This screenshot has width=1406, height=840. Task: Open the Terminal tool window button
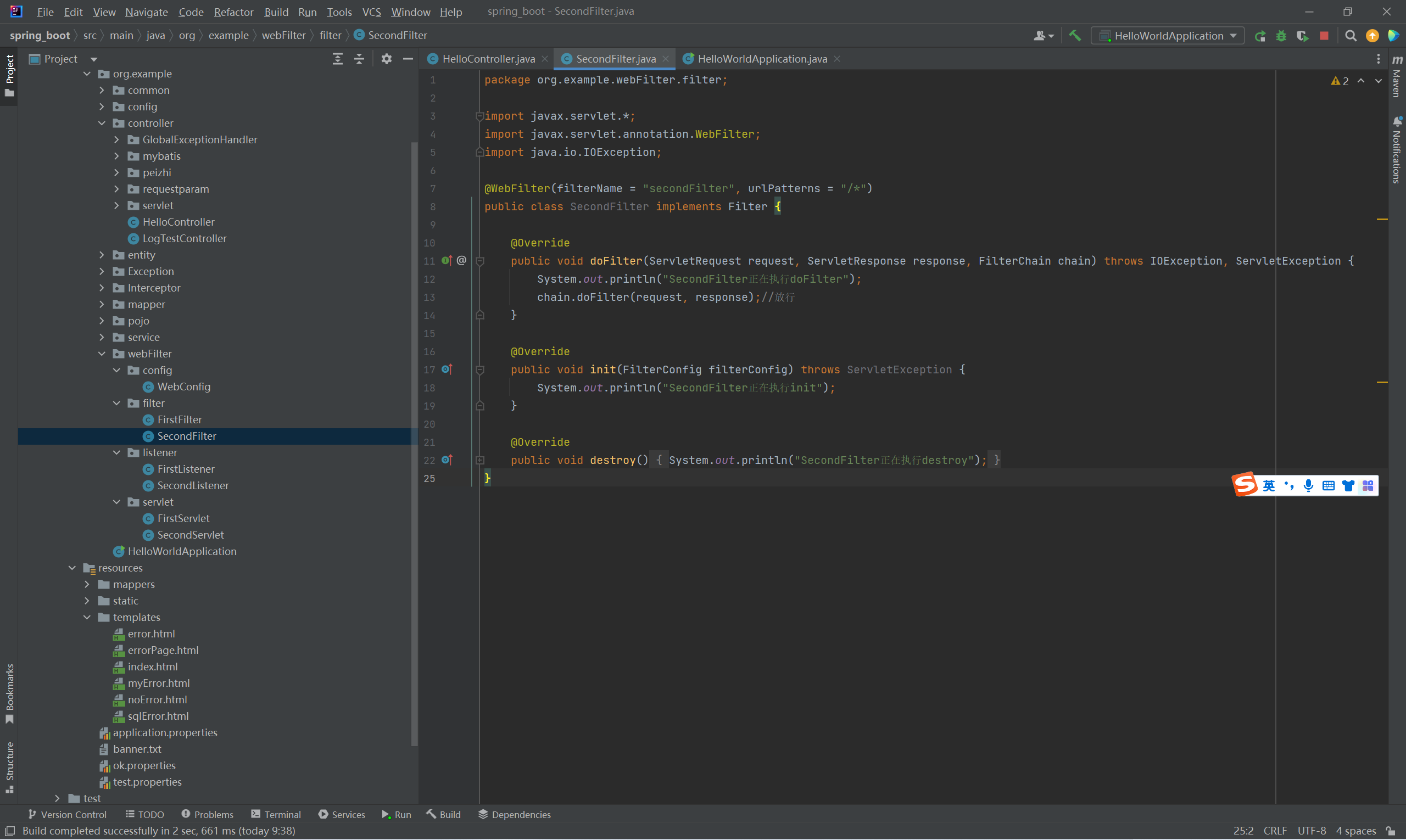pyautogui.click(x=276, y=815)
